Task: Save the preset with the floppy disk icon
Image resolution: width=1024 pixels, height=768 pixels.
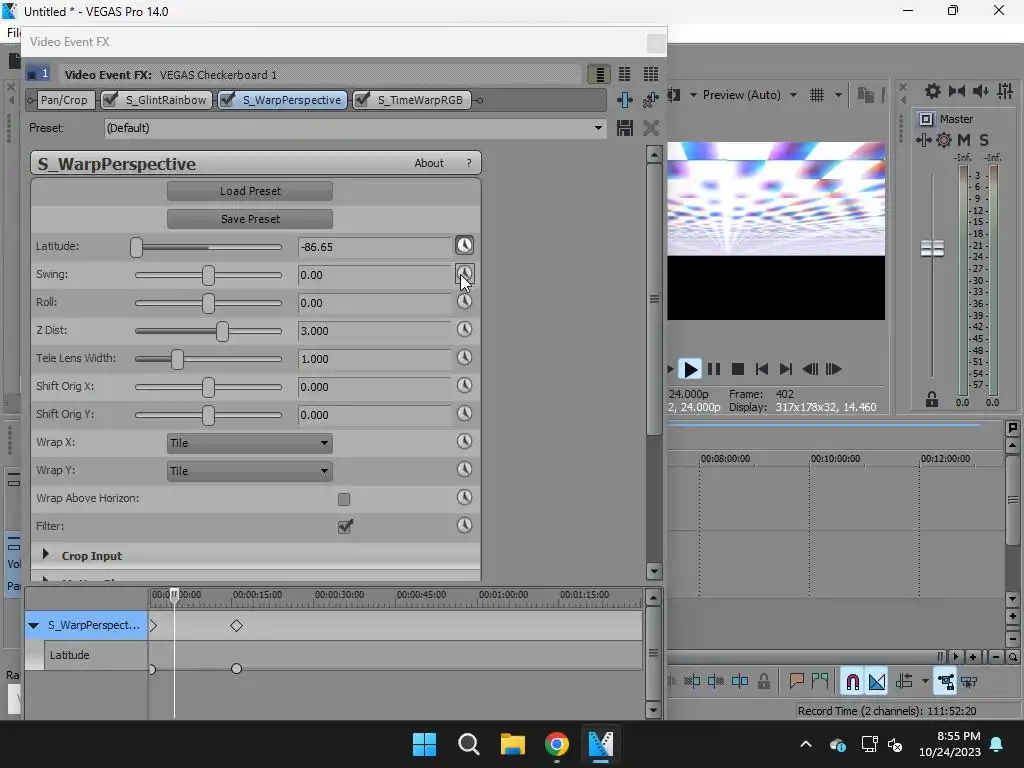Action: (x=625, y=128)
